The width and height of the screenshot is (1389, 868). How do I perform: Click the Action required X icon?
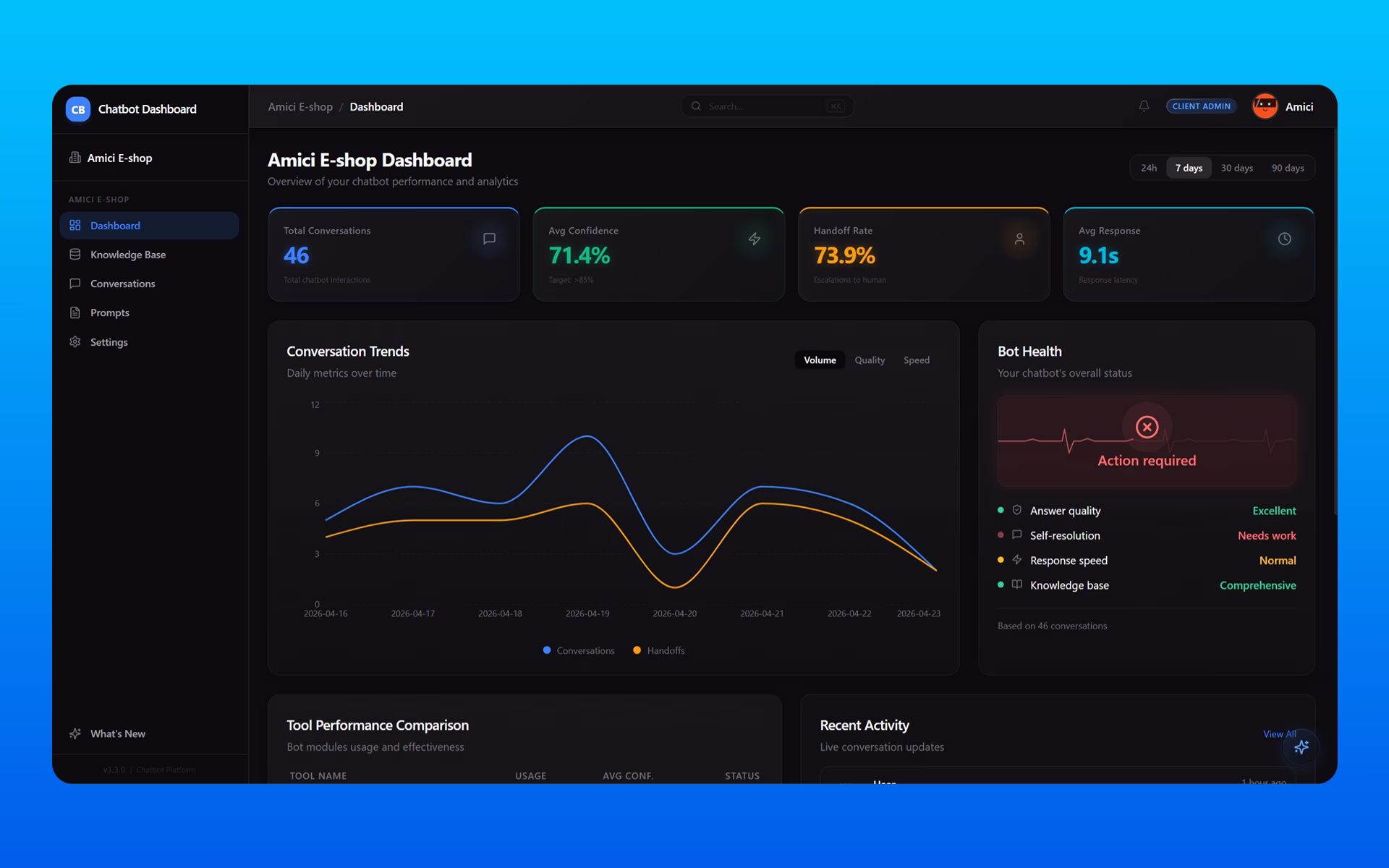1147,427
